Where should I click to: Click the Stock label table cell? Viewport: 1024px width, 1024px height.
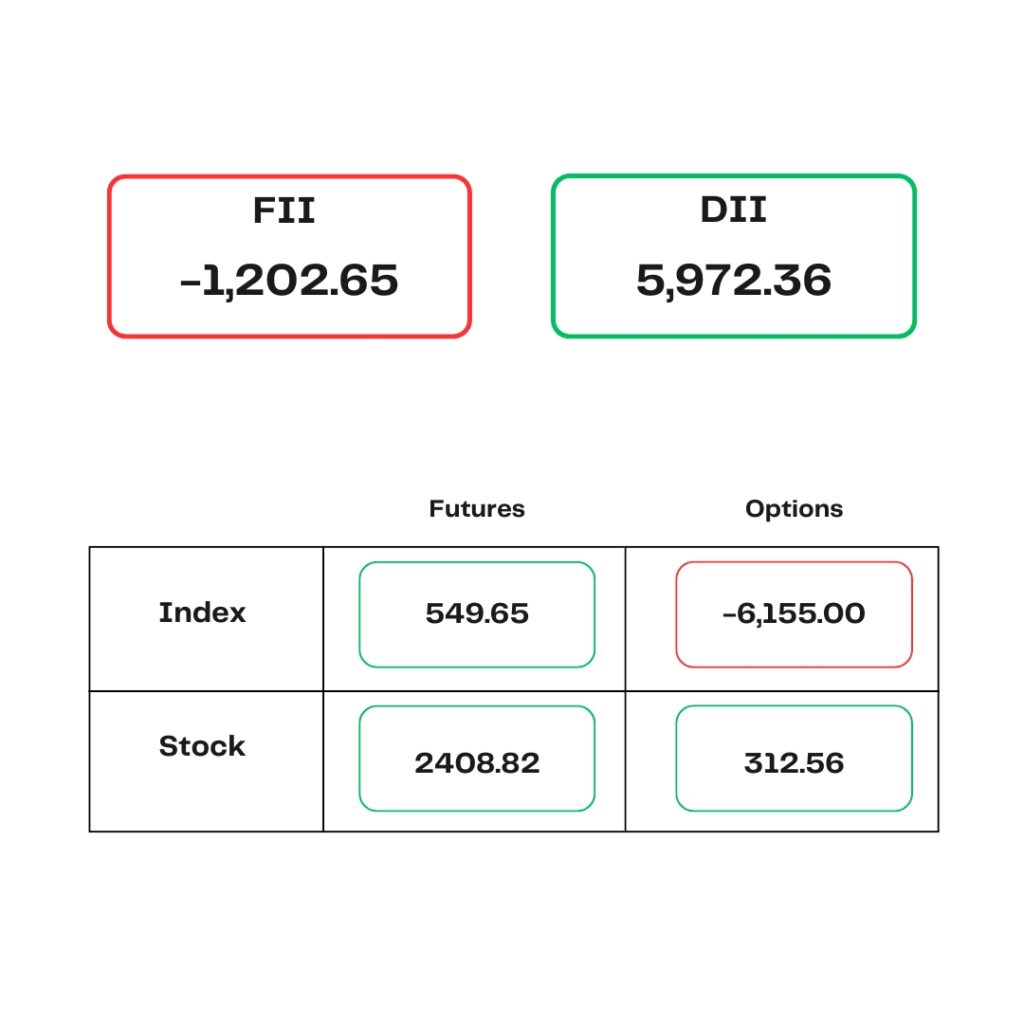206,761
